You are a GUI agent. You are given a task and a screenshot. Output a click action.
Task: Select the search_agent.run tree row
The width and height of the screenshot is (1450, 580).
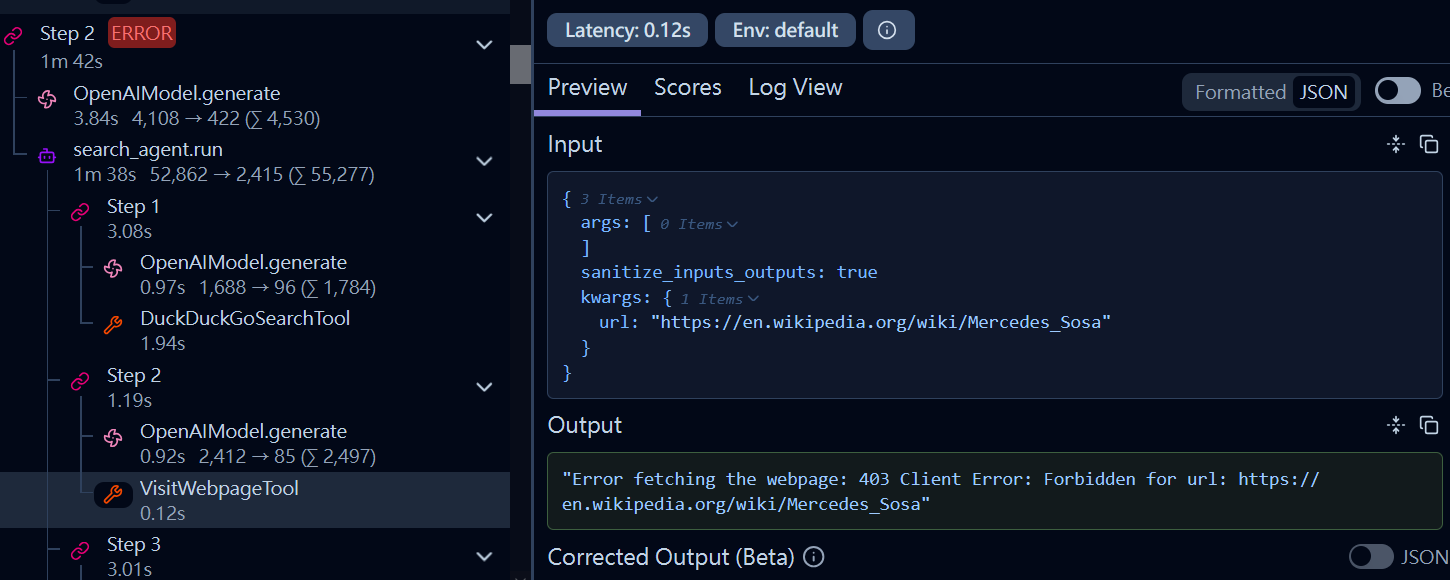click(x=255, y=161)
